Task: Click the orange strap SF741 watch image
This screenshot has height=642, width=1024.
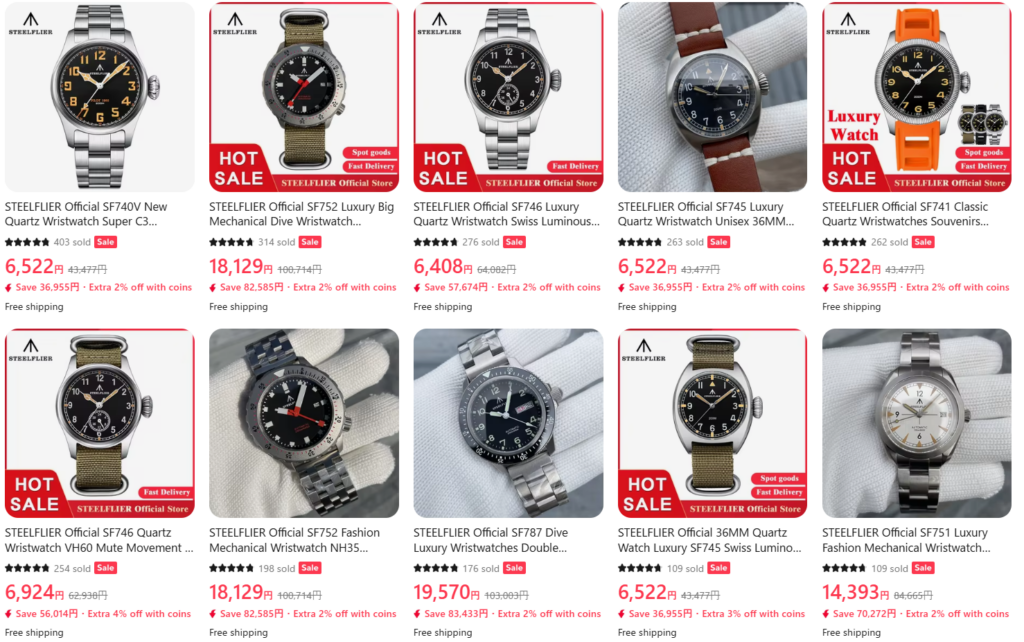Action: pos(916,97)
